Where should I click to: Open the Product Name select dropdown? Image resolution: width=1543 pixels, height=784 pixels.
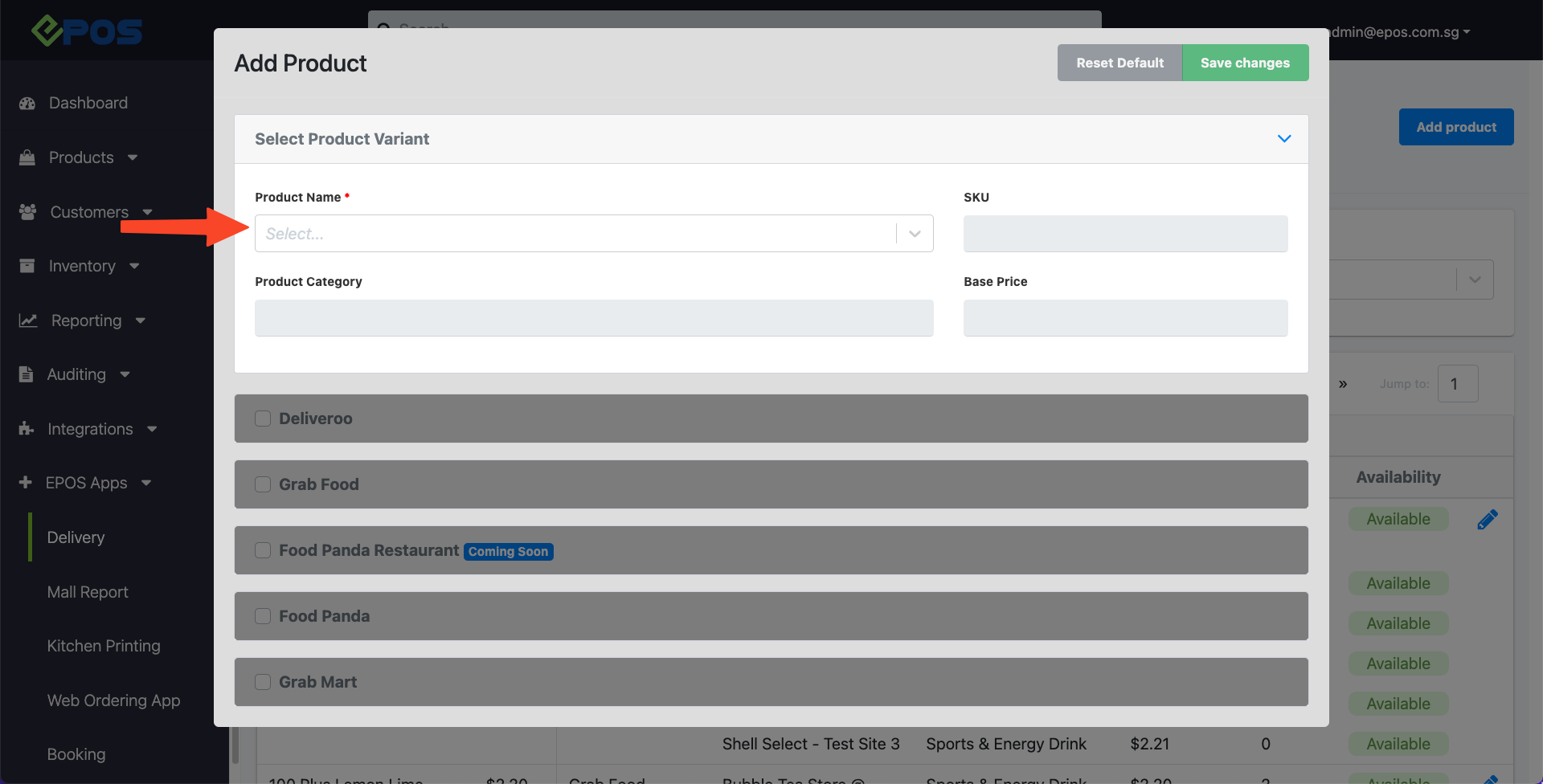[x=594, y=234]
